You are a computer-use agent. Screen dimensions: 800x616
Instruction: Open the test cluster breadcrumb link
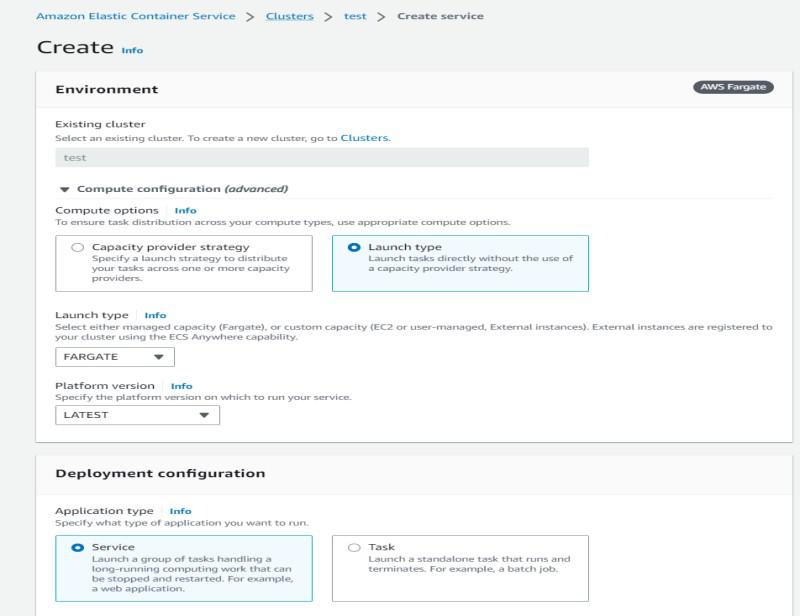tap(355, 16)
